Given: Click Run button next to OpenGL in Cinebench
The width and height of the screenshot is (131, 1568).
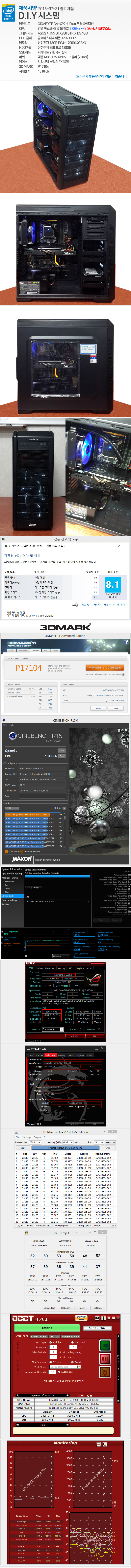Looking at the screenshot, I should (62, 750).
